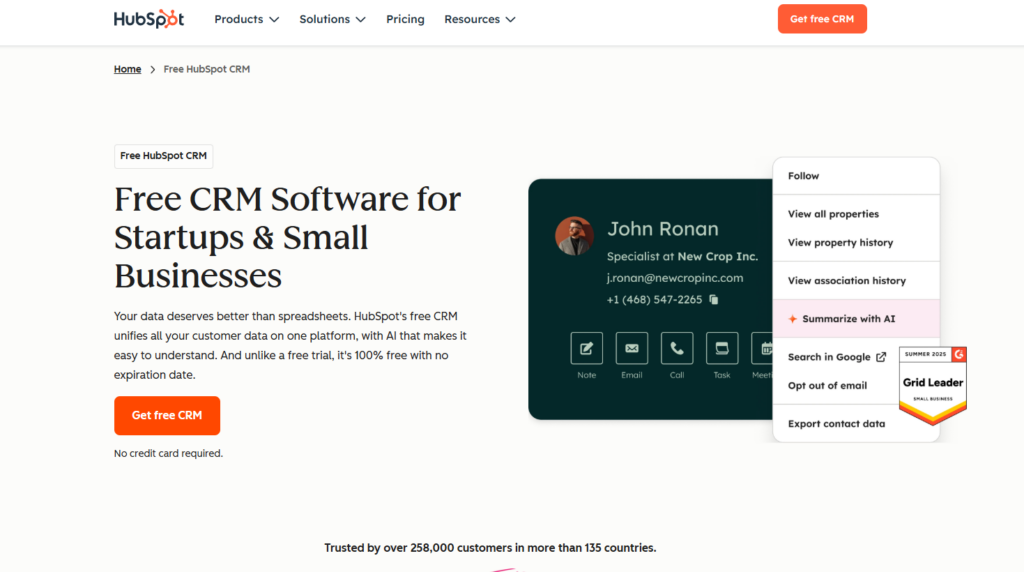
Task: Click the HubSpot logo
Action: 149,19
